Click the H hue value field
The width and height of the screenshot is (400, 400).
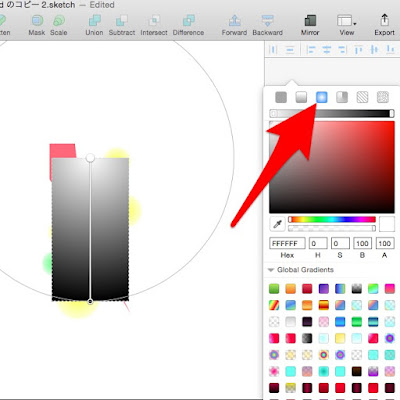click(318, 243)
